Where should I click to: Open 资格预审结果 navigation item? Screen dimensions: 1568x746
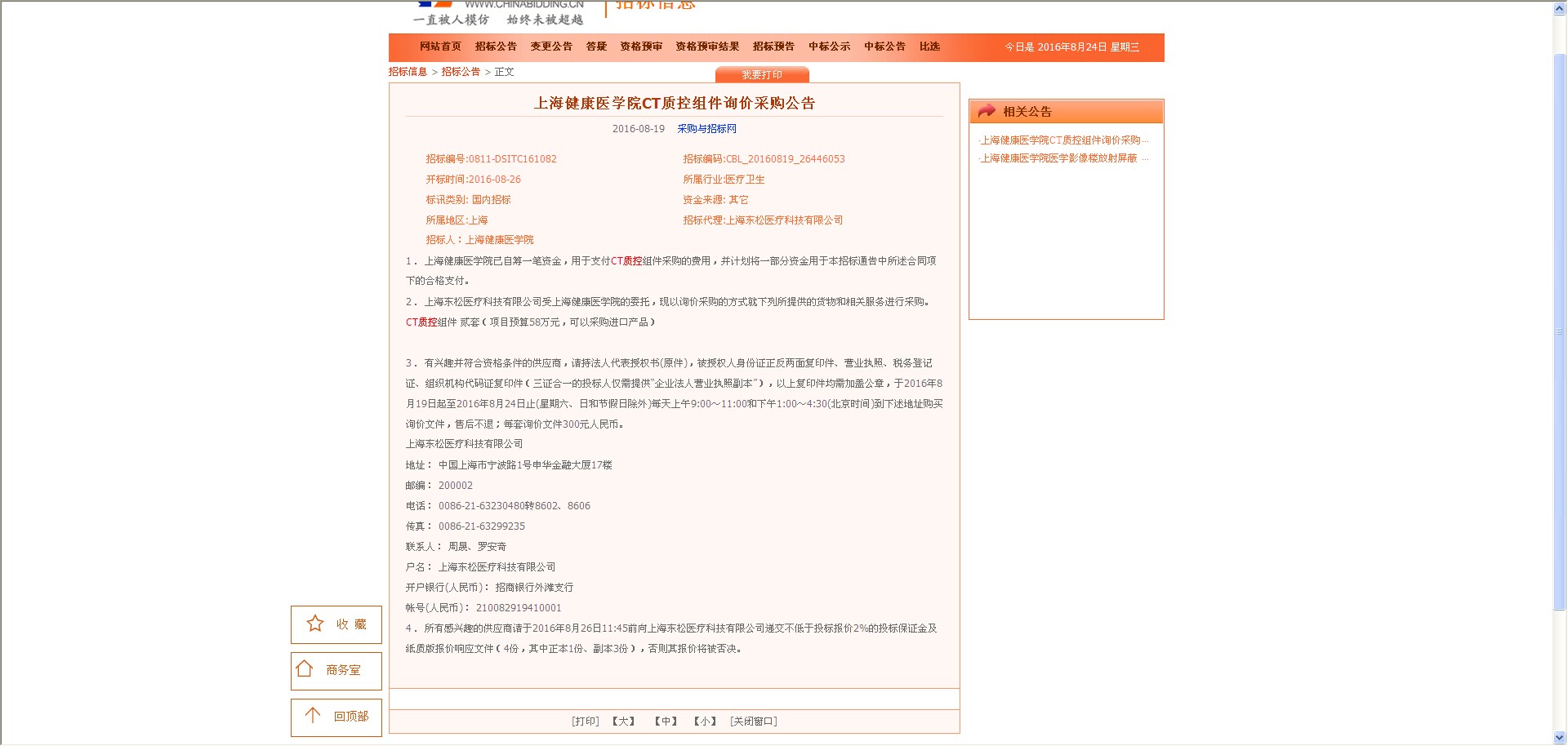point(707,47)
